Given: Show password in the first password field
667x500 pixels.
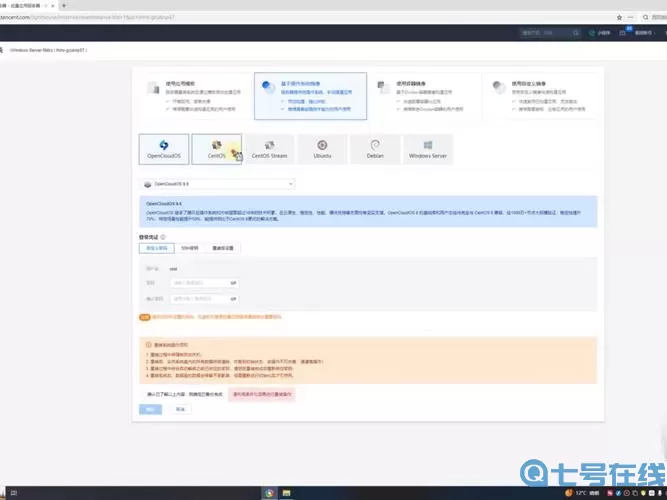Looking at the screenshot, I should [x=233, y=283].
